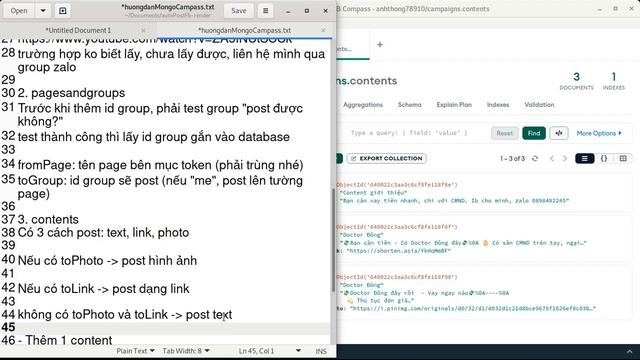Screen dimensions: 640x360
Task: Click line 42 'Nếu có toLink -> post dạng link'
Action: (103, 289)
